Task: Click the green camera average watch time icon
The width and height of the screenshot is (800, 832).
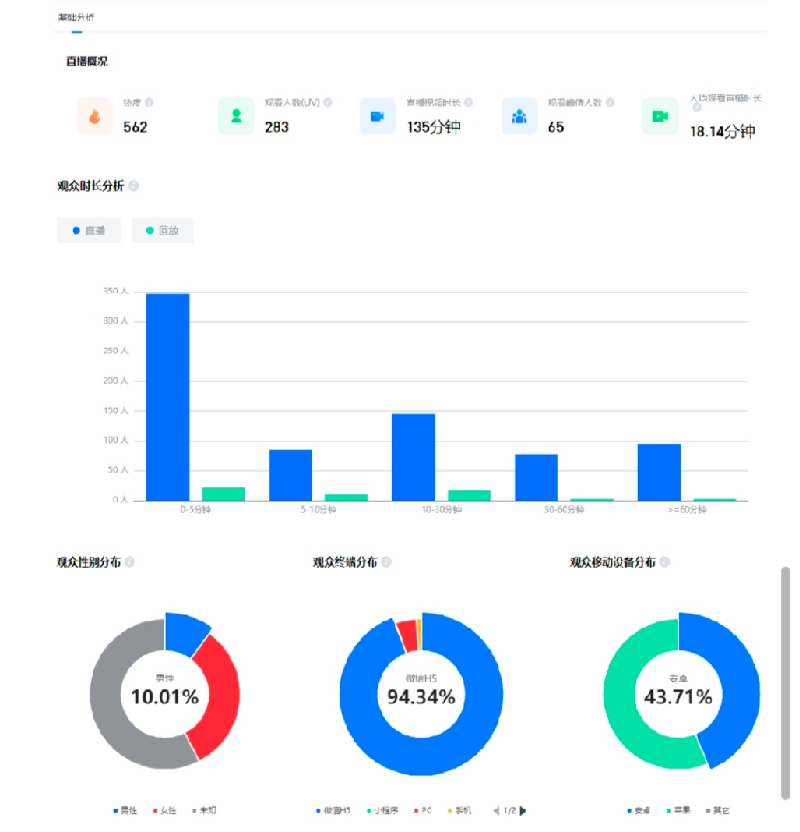Action: tap(660, 116)
